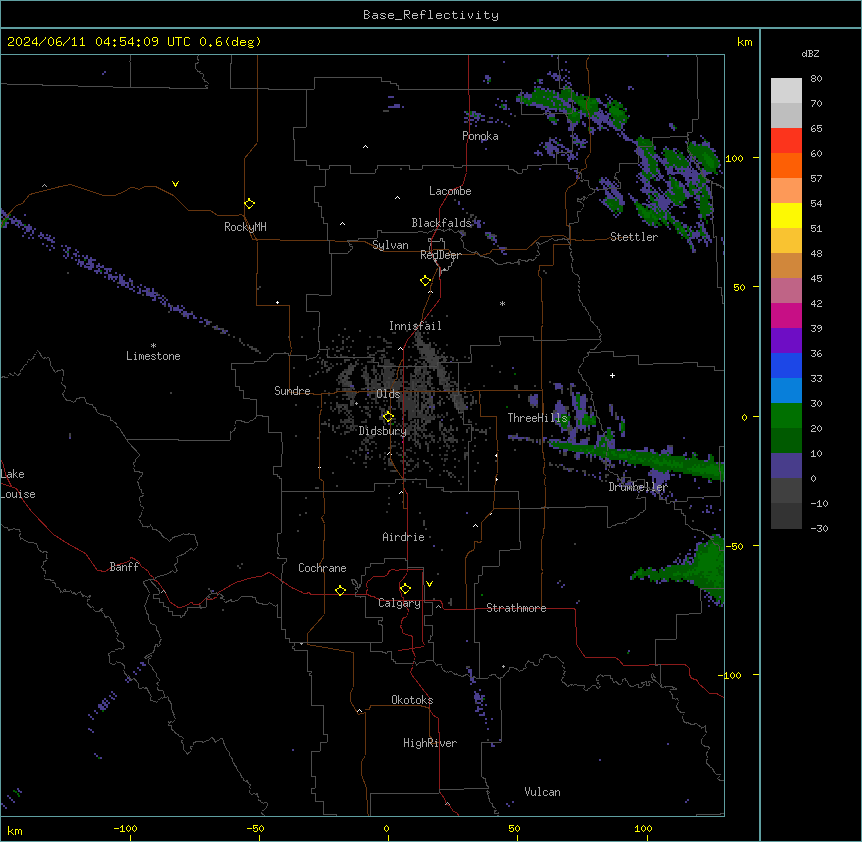The width and height of the screenshot is (862, 842).
Task: Click the Sundre label
Action: click(292, 391)
